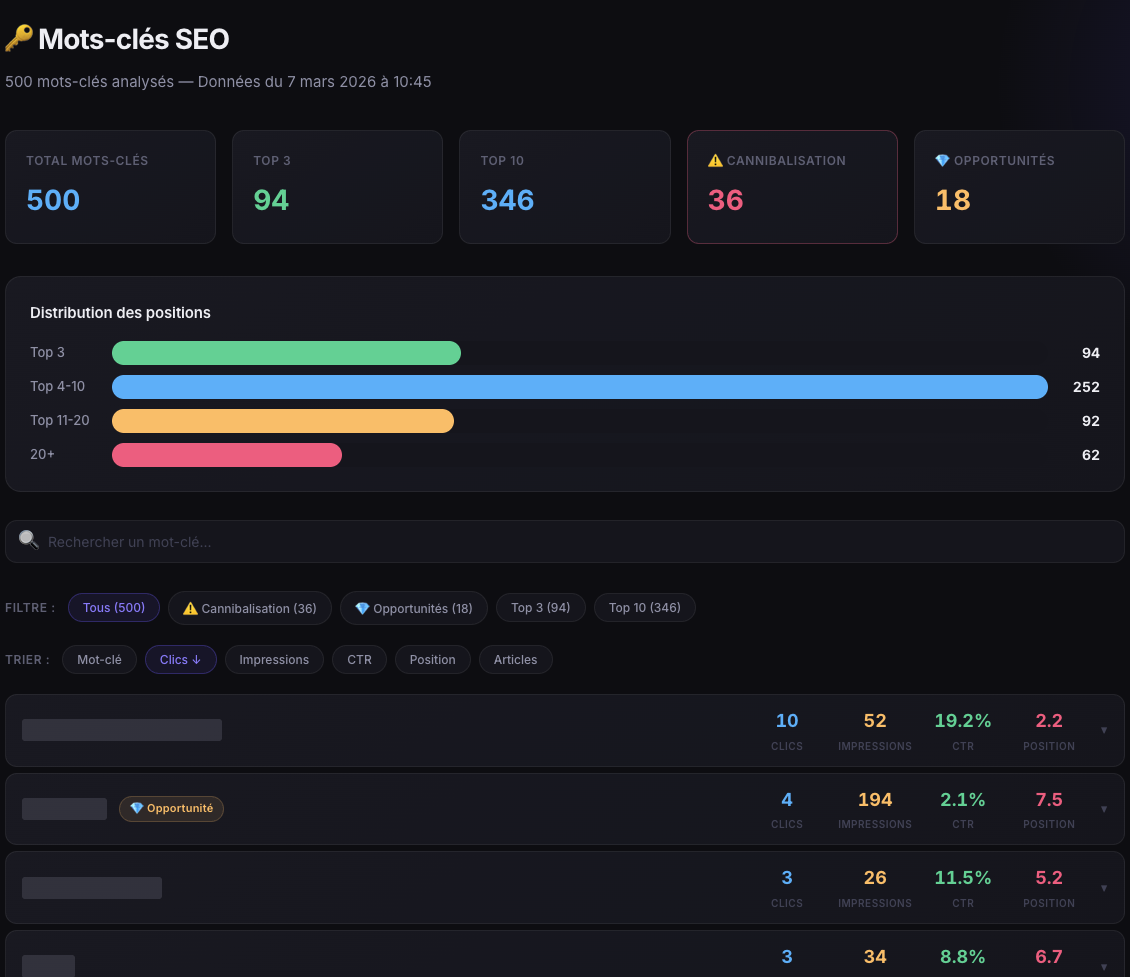Expand the row with 194 impressions
The height and width of the screenshot is (977, 1130).
pyautogui.click(x=1104, y=809)
